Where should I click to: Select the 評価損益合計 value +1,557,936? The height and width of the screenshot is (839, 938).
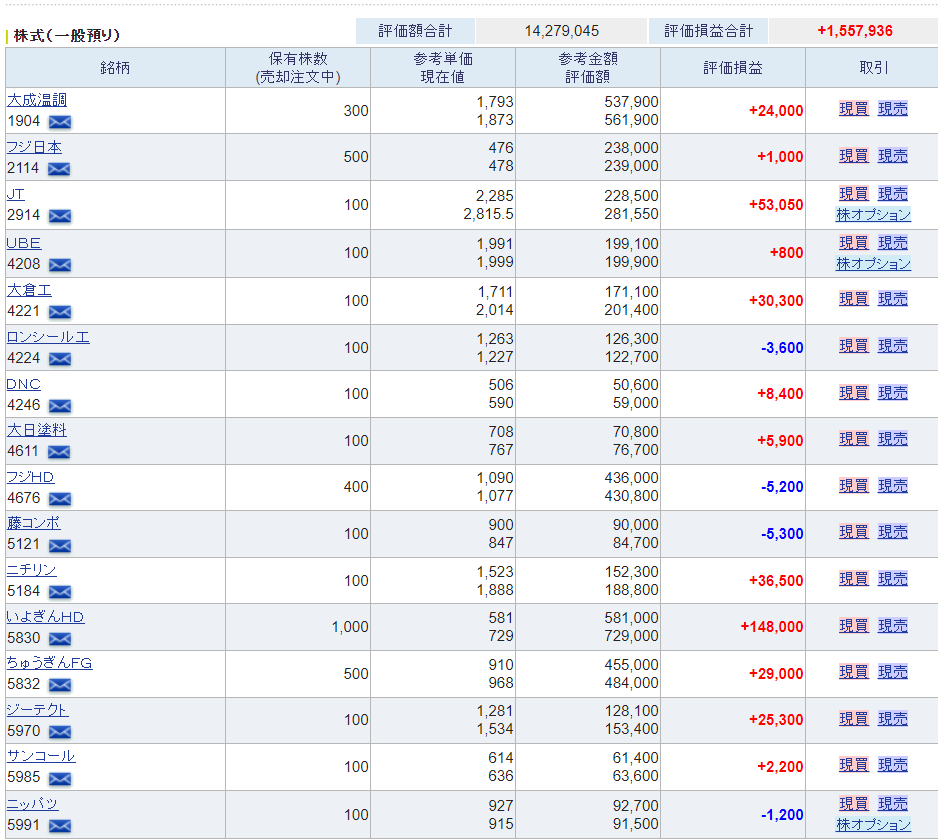pos(855,31)
